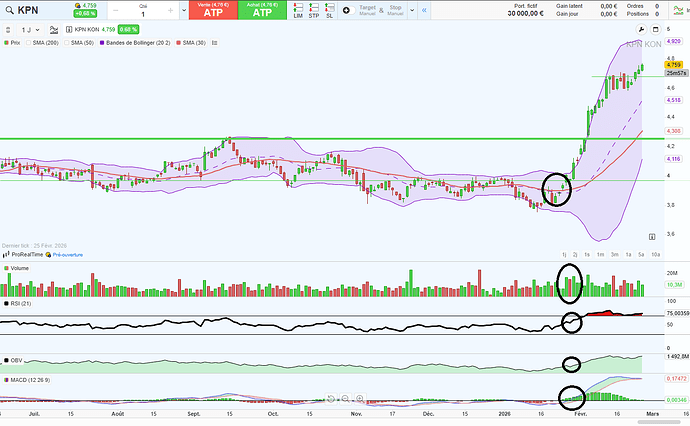
Task: Click the quantity input field
Action: tap(142, 15)
